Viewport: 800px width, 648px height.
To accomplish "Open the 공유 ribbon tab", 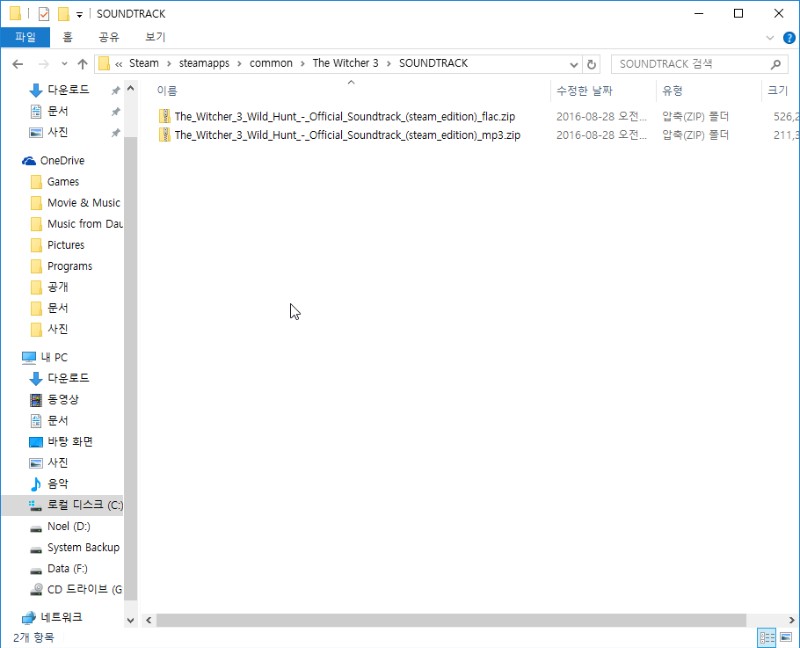I will click(x=109, y=37).
